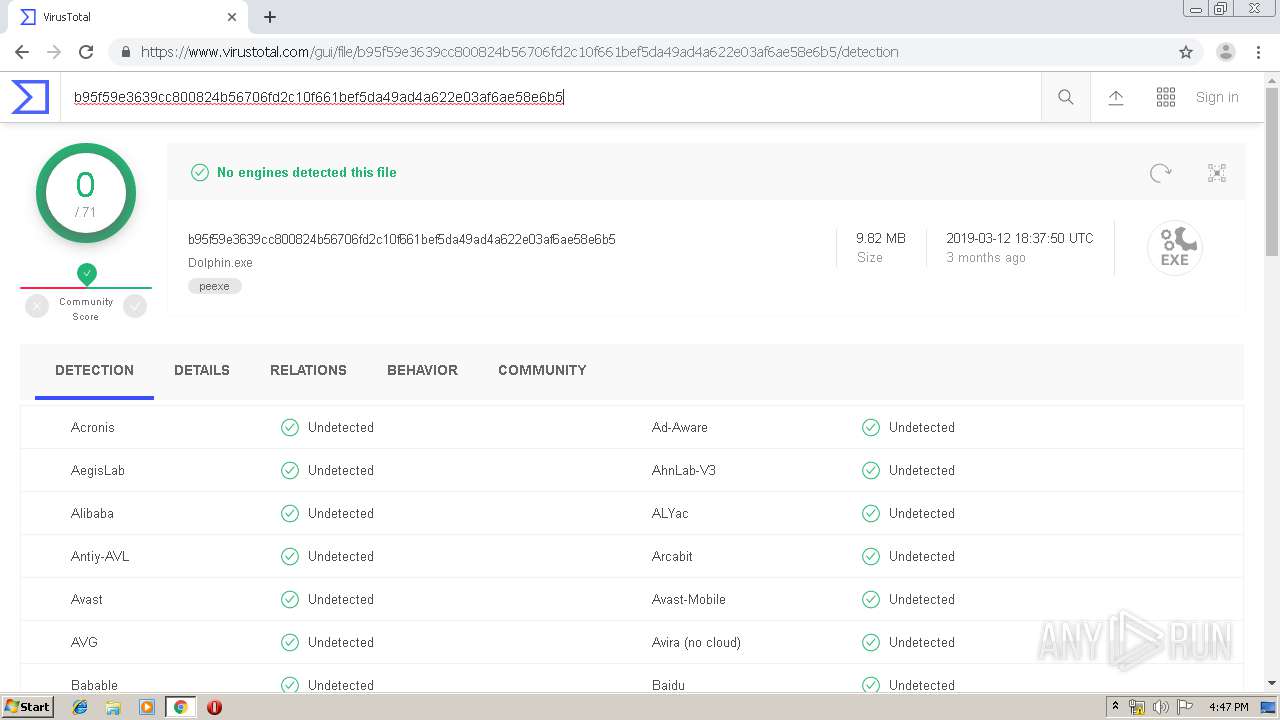The width and height of the screenshot is (1280, 720).
Task: Click the VirusTotal logo icon
Action: click(x=30, y=97)
